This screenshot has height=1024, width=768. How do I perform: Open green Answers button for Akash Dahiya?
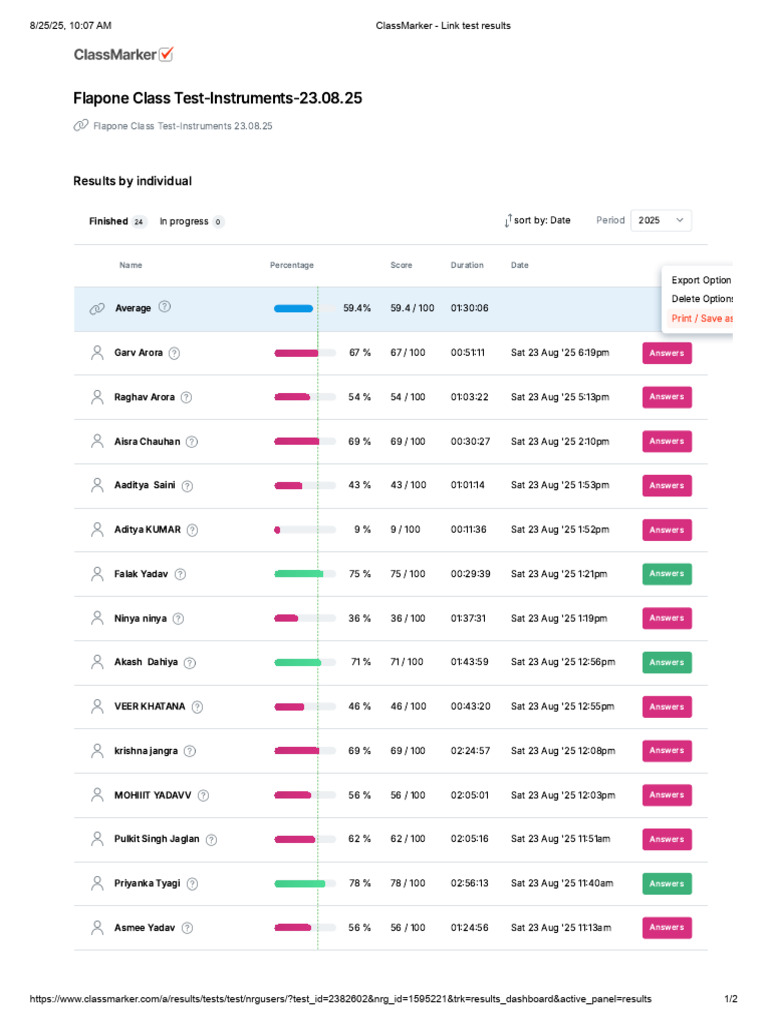tap(667, 662)
